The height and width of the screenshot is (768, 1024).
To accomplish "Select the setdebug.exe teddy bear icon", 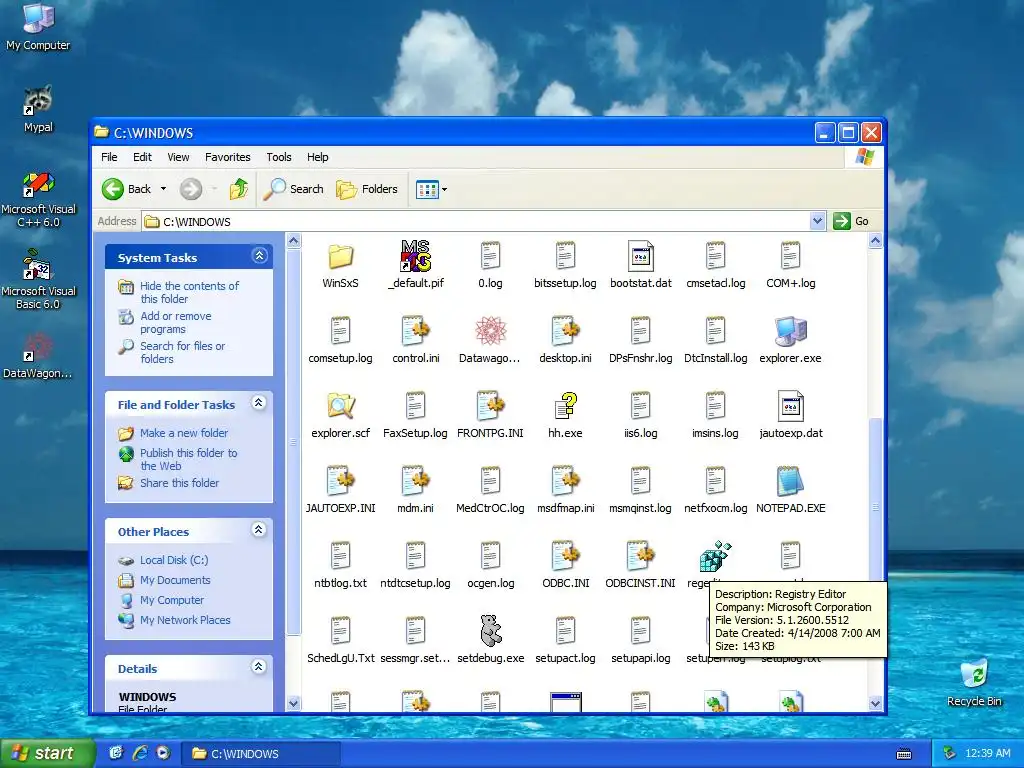I will [x=490, y=631].
